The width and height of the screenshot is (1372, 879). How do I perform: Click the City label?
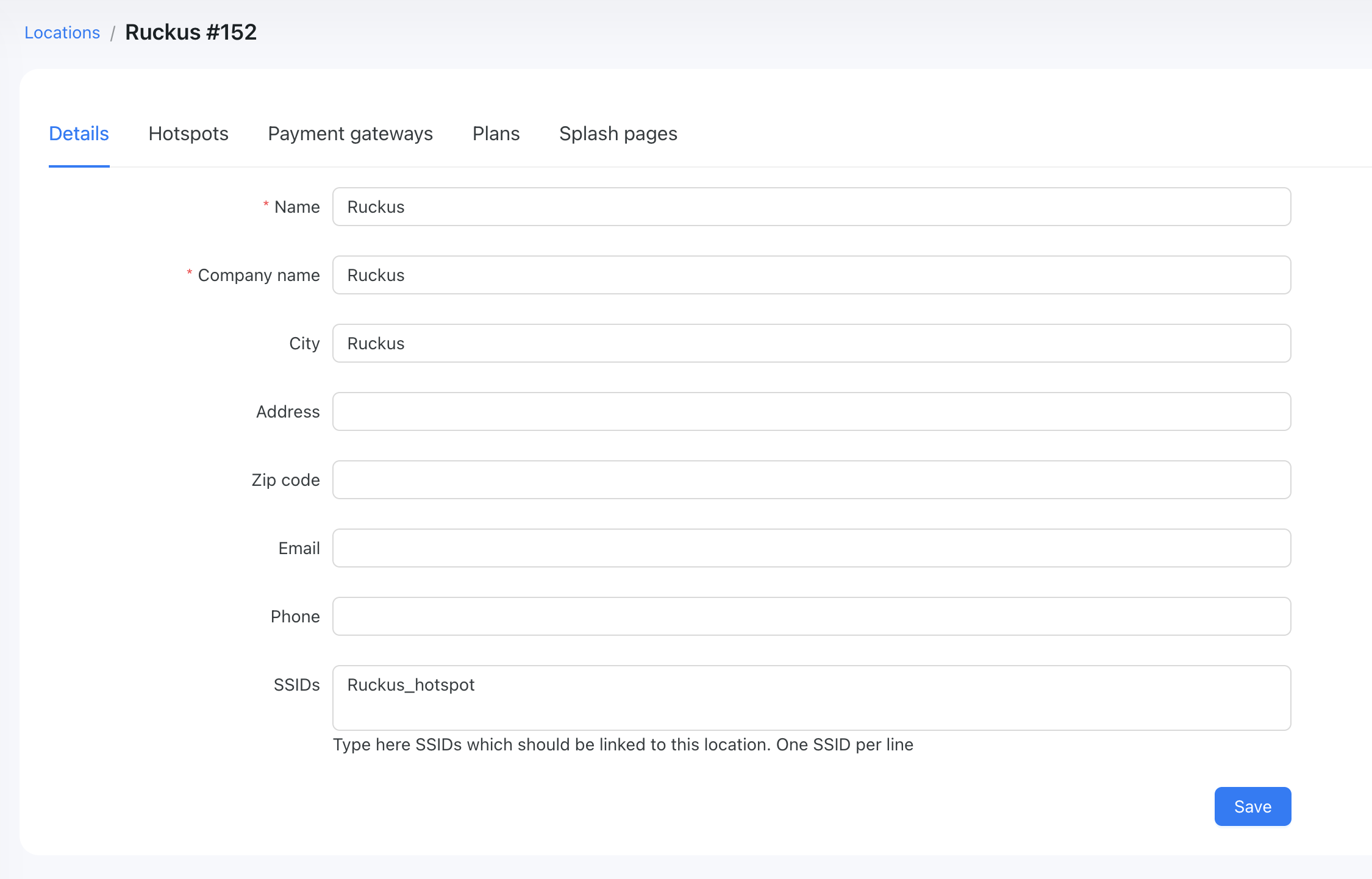click(x=304, y=343)
